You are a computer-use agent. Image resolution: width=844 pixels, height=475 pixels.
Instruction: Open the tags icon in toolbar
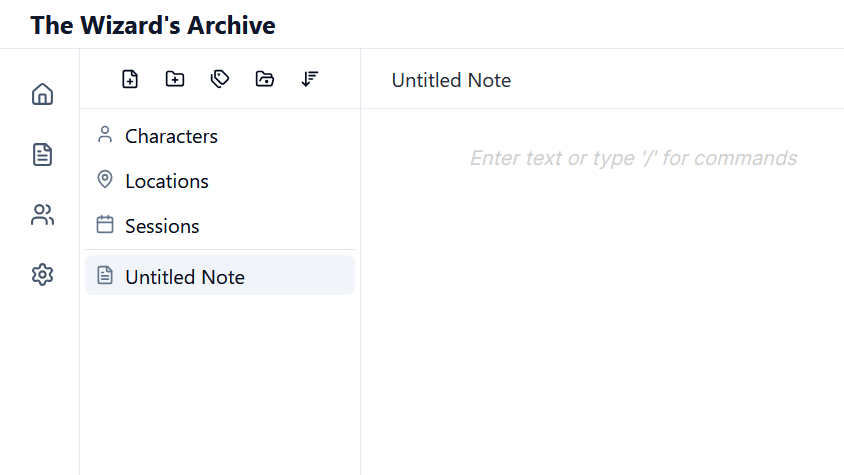pyautogui.click(x=220, y=79)
